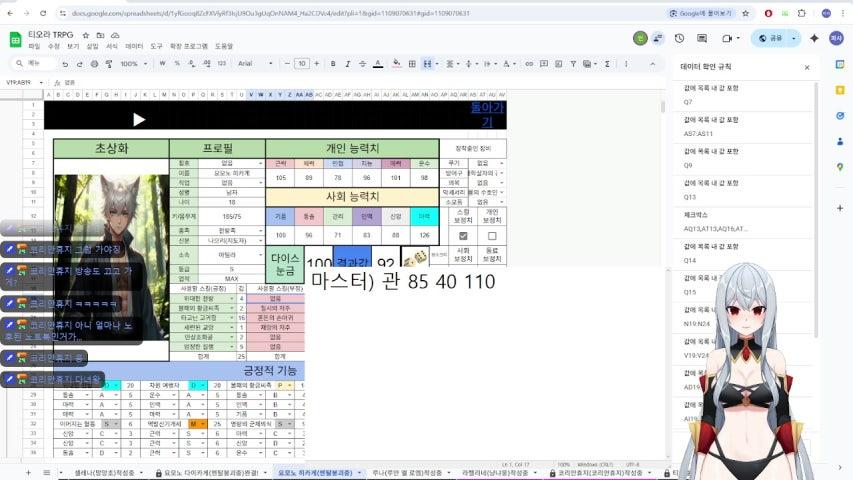Open the 데이터 menu
Viewport: 853px width, 480px height.
[x=134, y=46]
